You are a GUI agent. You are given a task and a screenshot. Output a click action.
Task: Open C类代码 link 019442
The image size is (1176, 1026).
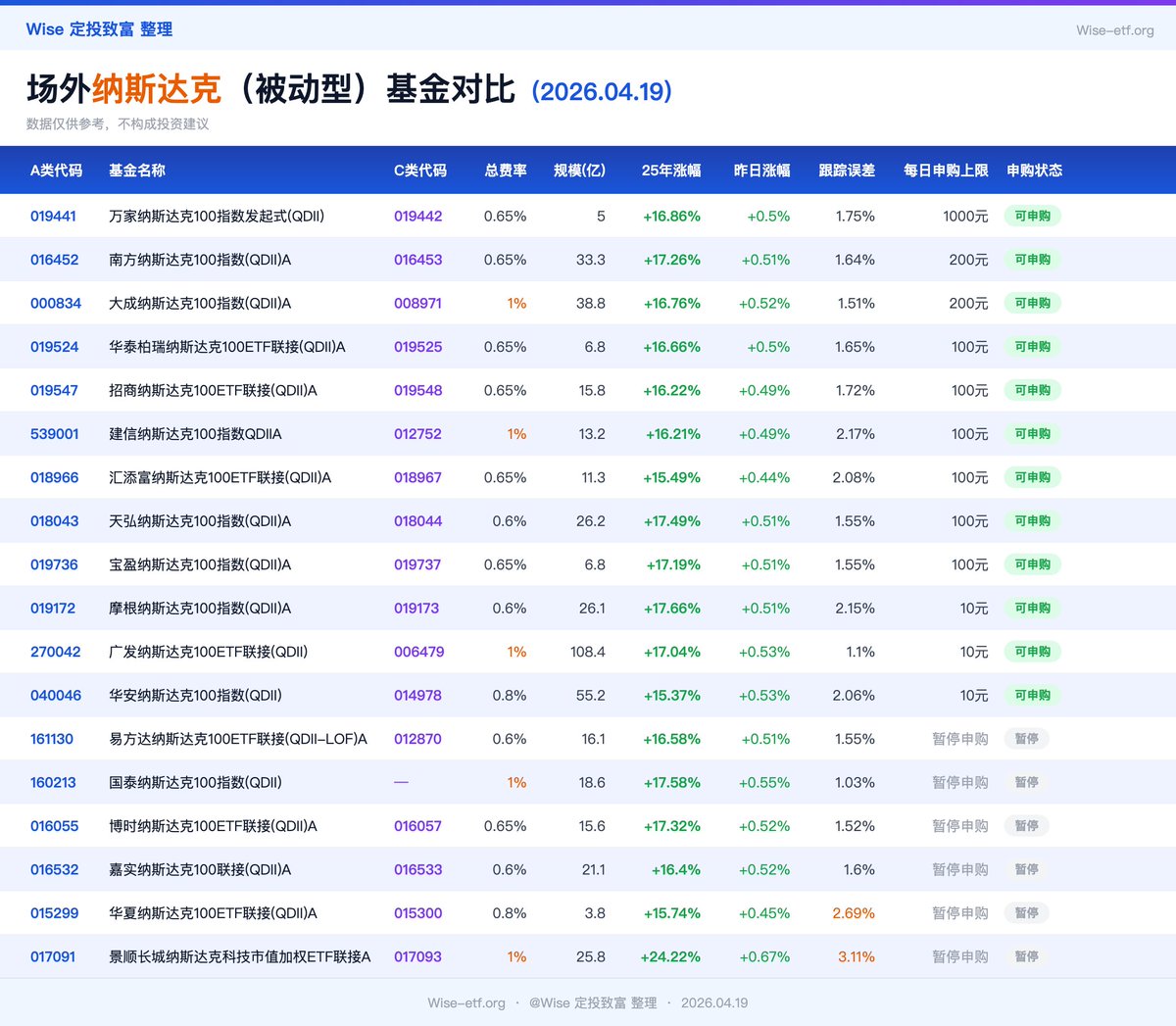click(417, 216)
